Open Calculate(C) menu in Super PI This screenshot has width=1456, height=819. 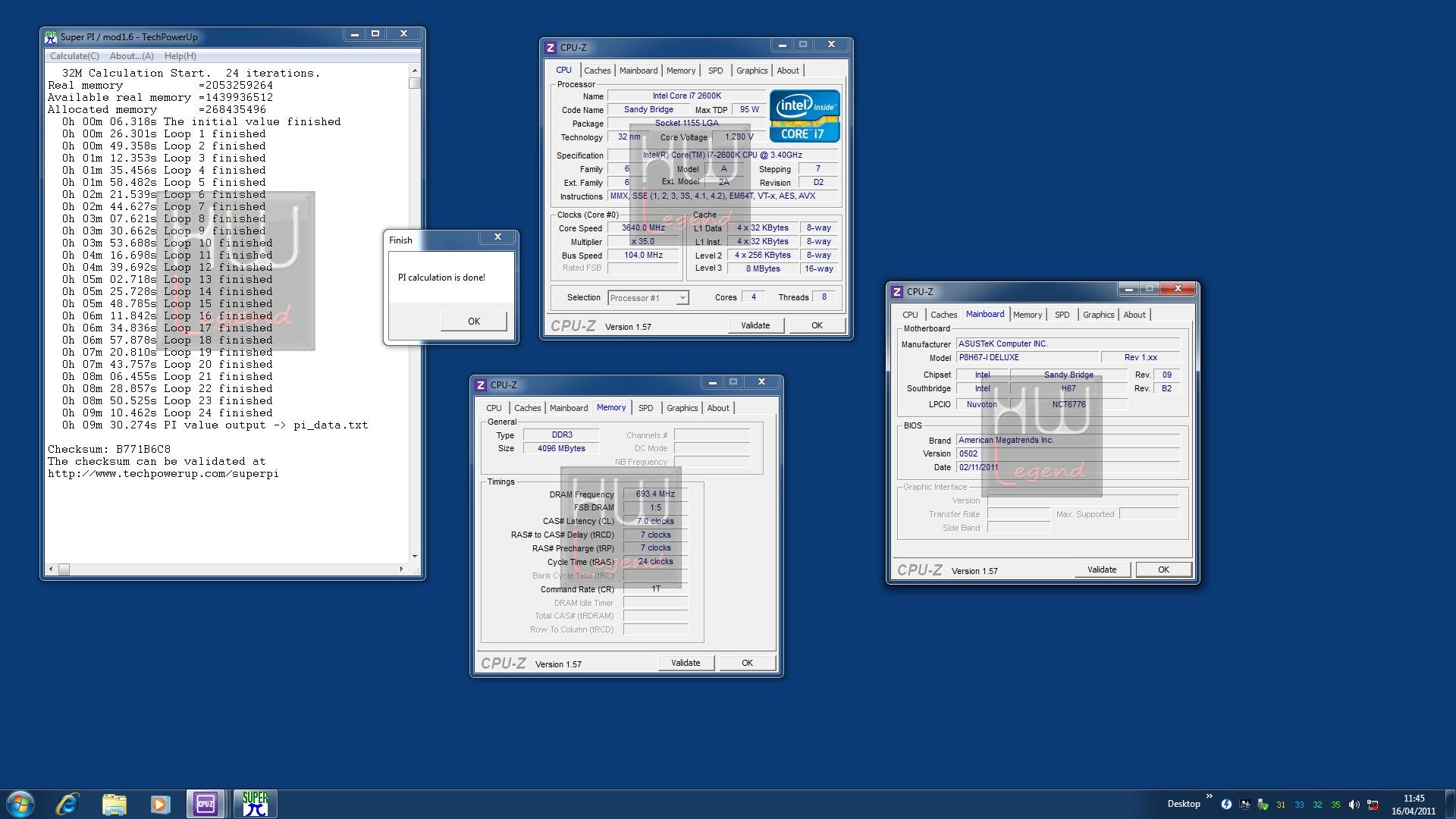click(x=74, y=56)
